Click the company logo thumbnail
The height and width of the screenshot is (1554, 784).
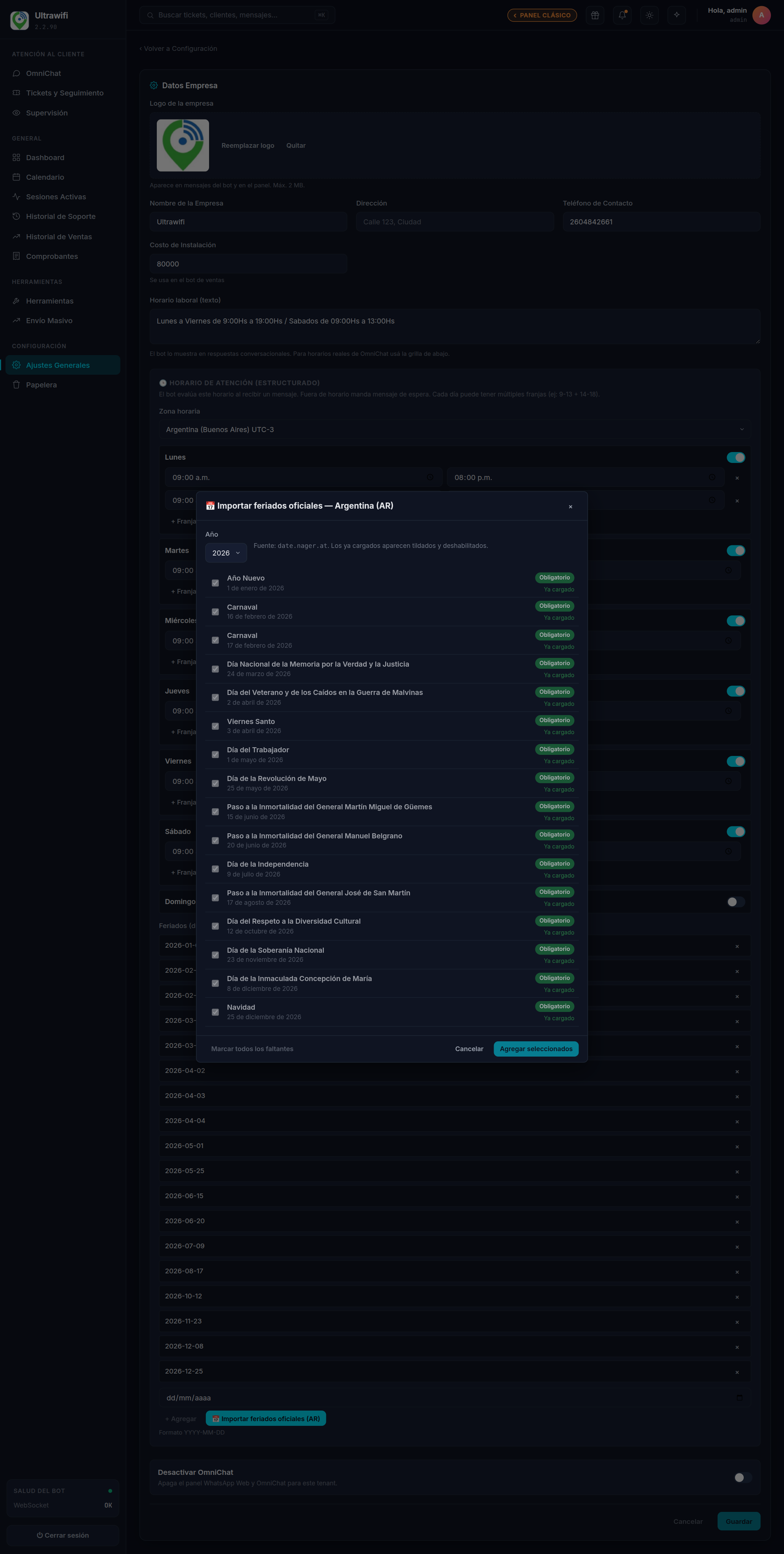point(183,145)
